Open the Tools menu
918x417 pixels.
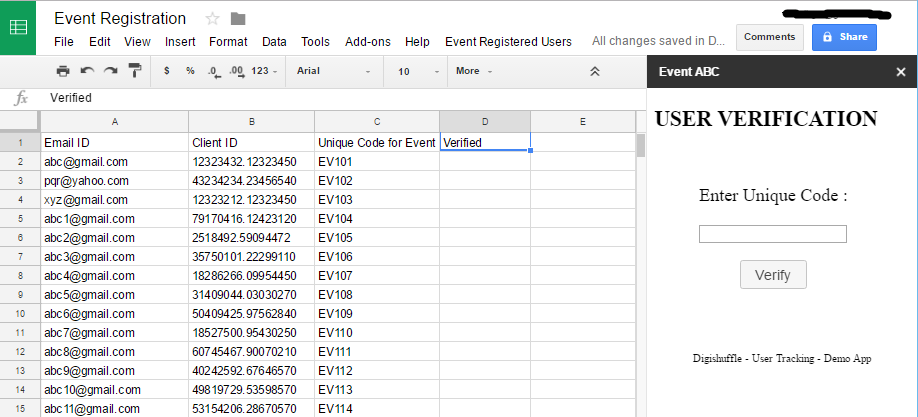(x=316, y=42)
